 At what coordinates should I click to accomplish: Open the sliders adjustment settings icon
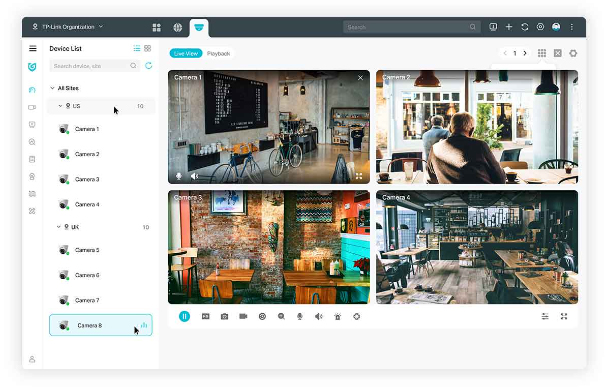point(545,316)
